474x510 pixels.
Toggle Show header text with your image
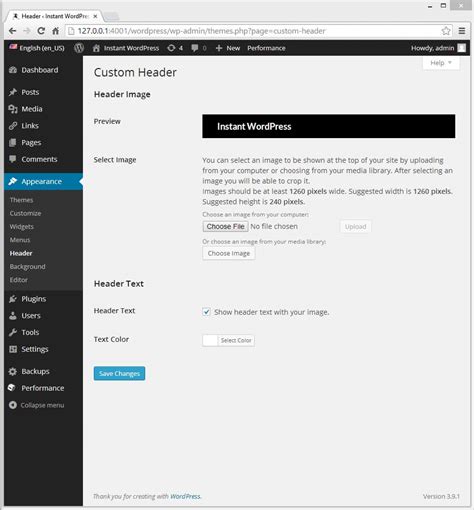coord(206,312)
